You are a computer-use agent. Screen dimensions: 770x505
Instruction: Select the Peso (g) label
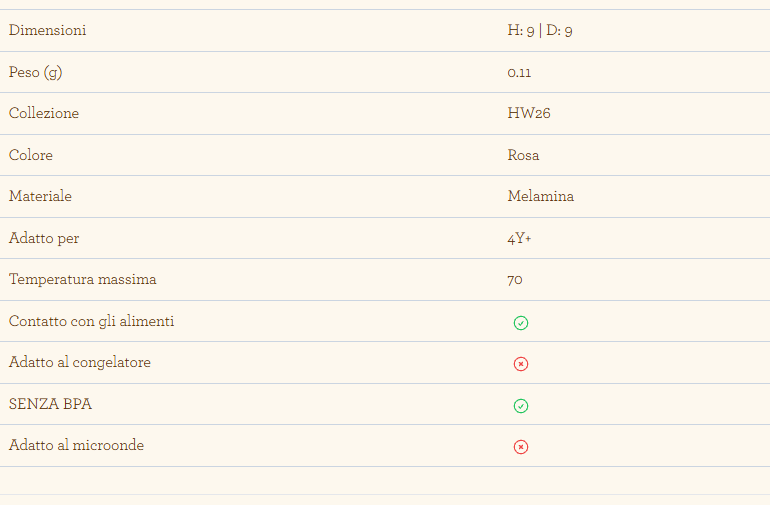tap(35, 72)
